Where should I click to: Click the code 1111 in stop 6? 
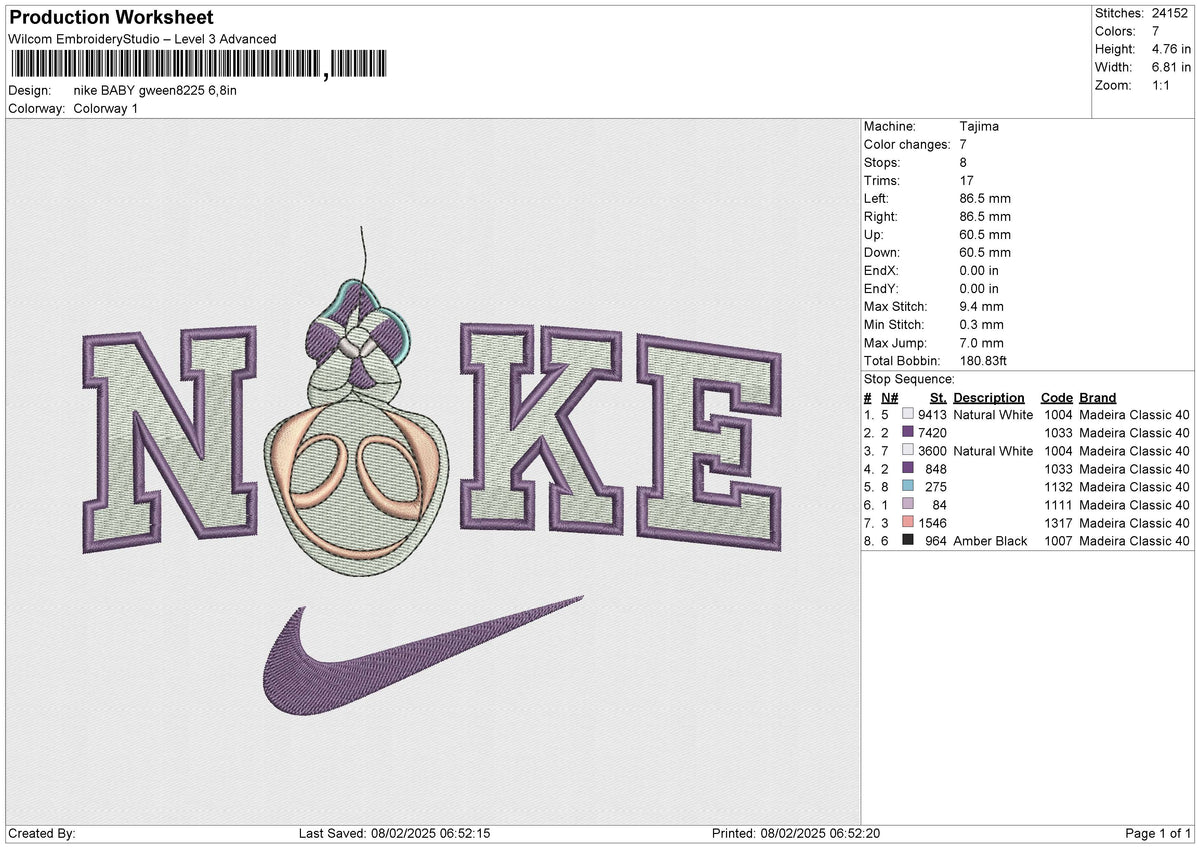(x=1058, y=505)
